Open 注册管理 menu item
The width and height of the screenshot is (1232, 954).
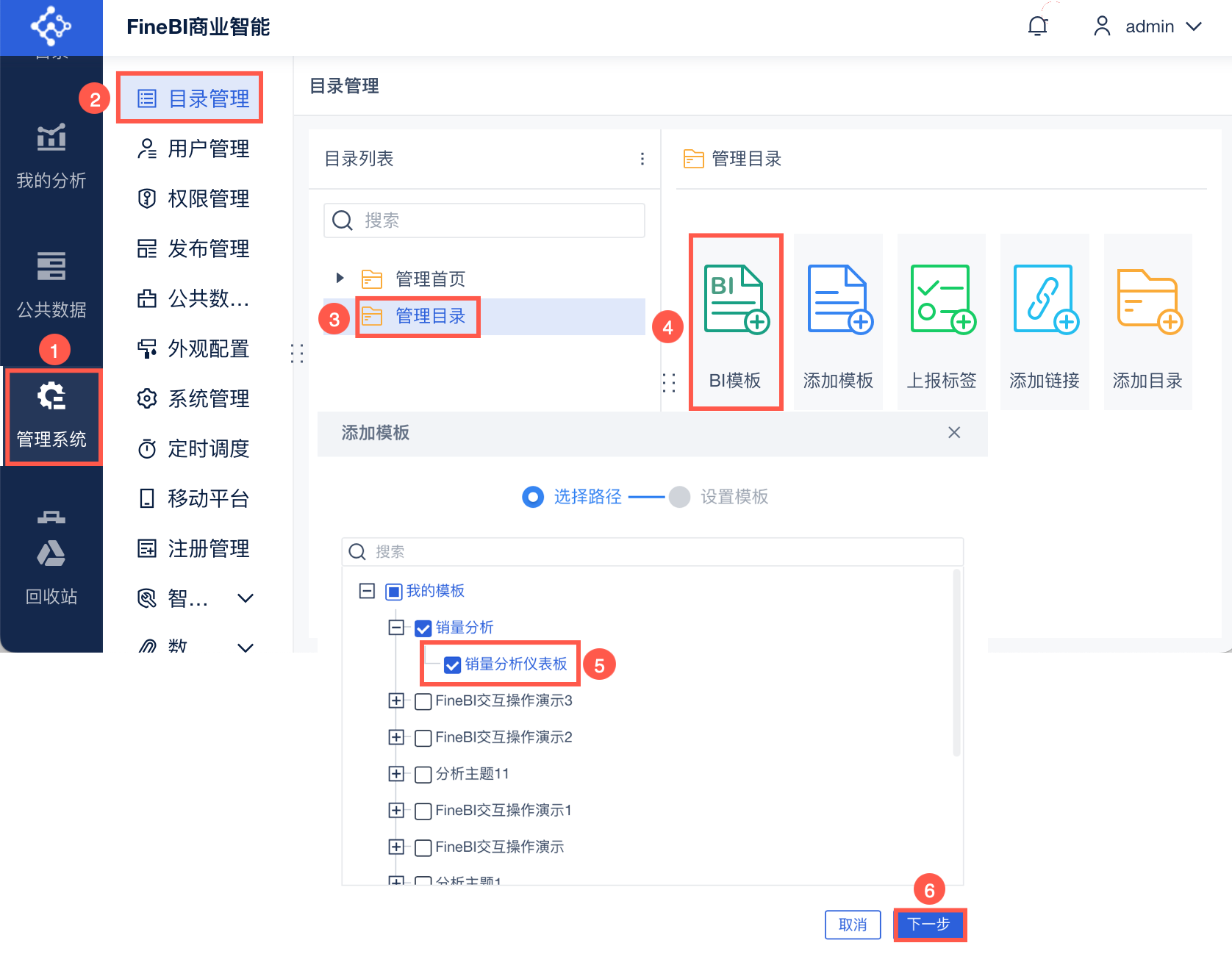194,548
